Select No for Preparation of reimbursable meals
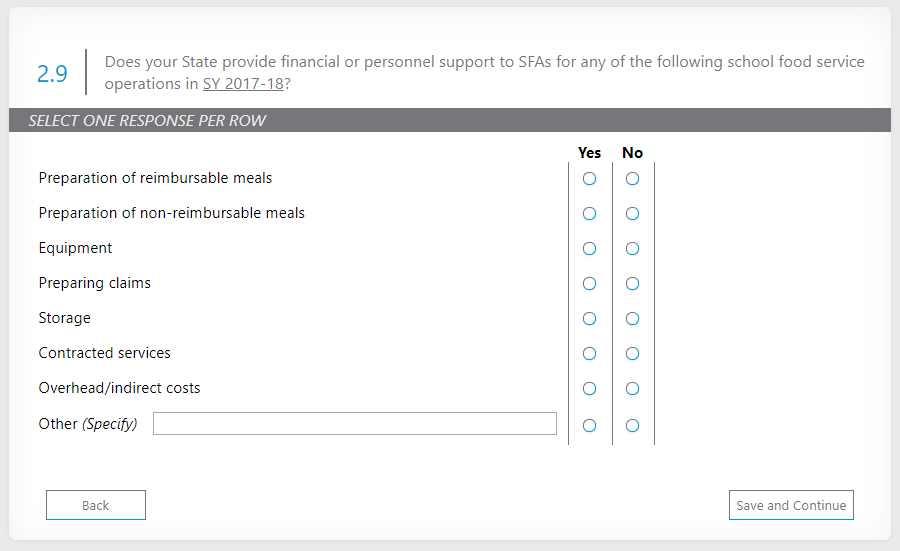Viewport: 900px width, 551px height. click(632, 179)
